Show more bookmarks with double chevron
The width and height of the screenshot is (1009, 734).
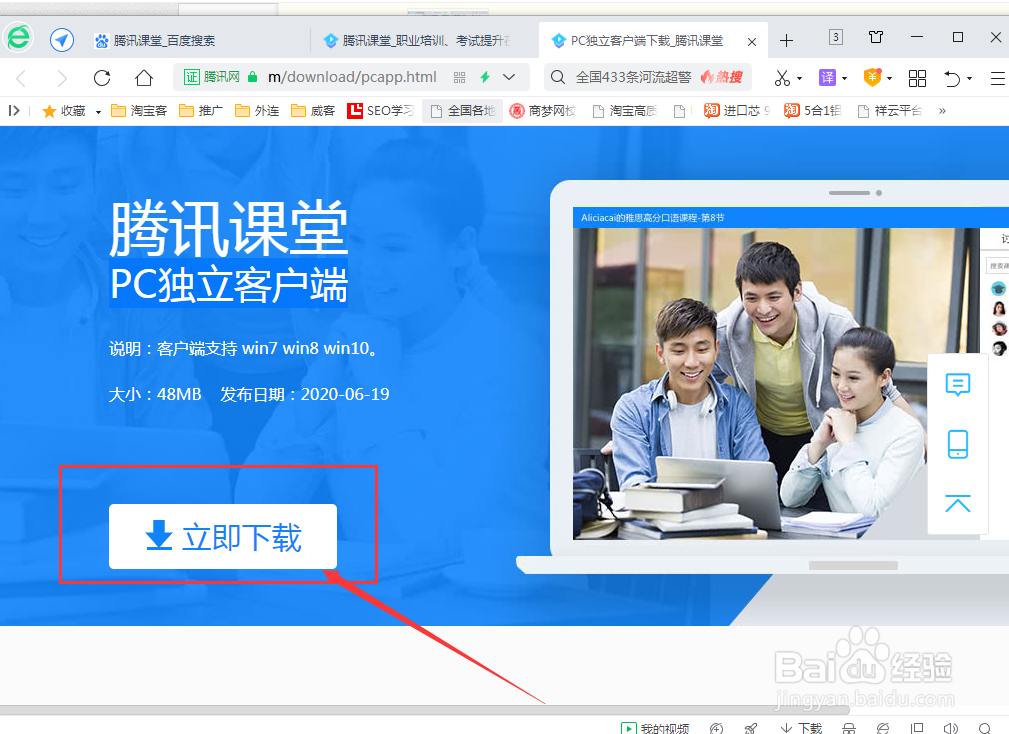942,111
